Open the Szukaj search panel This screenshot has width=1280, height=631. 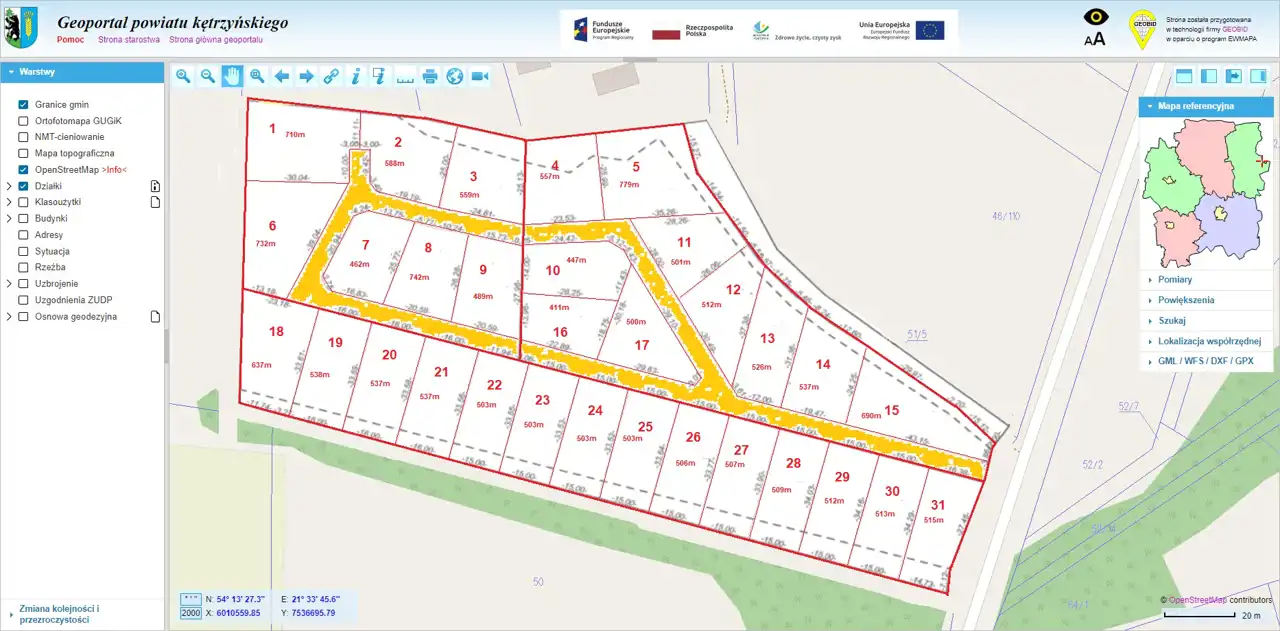pyautogui.click(x=1172, y=321)
